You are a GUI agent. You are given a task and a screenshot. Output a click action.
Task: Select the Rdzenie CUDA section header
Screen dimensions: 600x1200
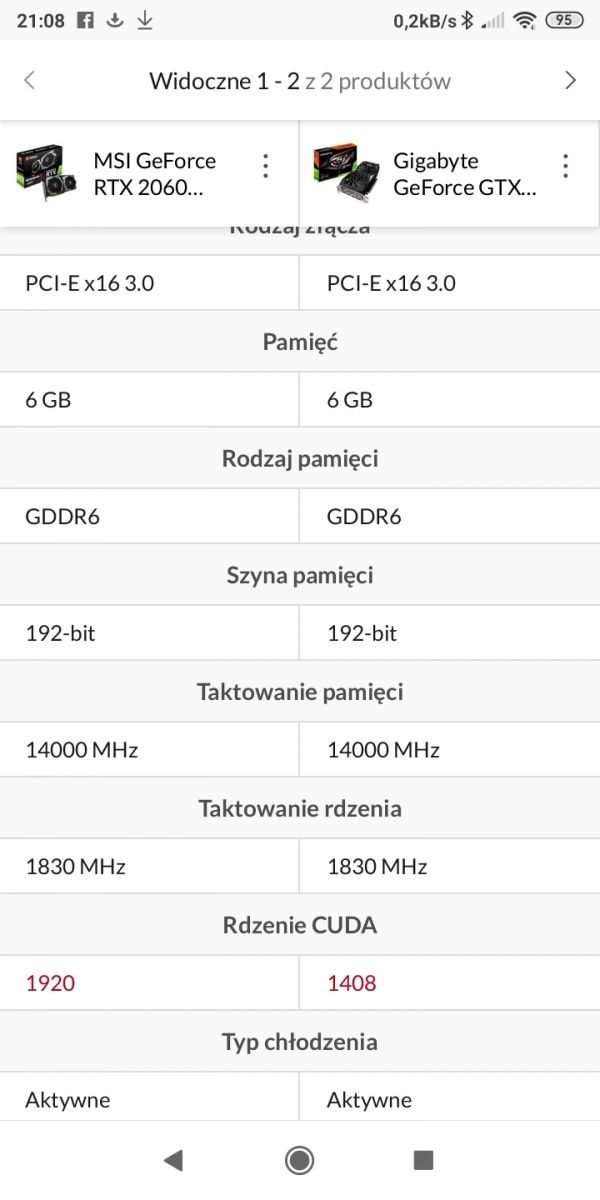point(300,925)
